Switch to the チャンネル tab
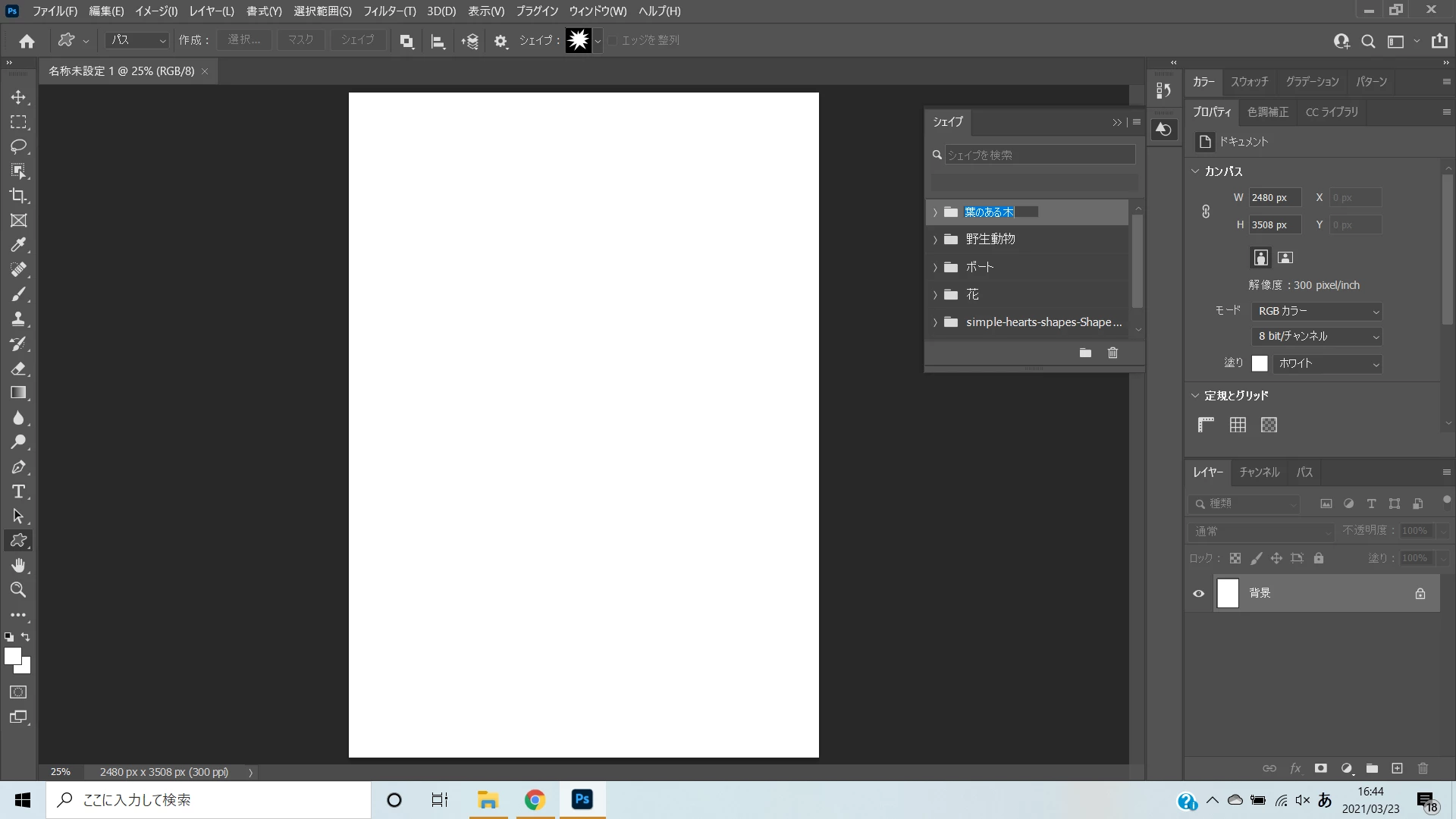This screenshot has width=1456, height=819. coord(1259,472)
